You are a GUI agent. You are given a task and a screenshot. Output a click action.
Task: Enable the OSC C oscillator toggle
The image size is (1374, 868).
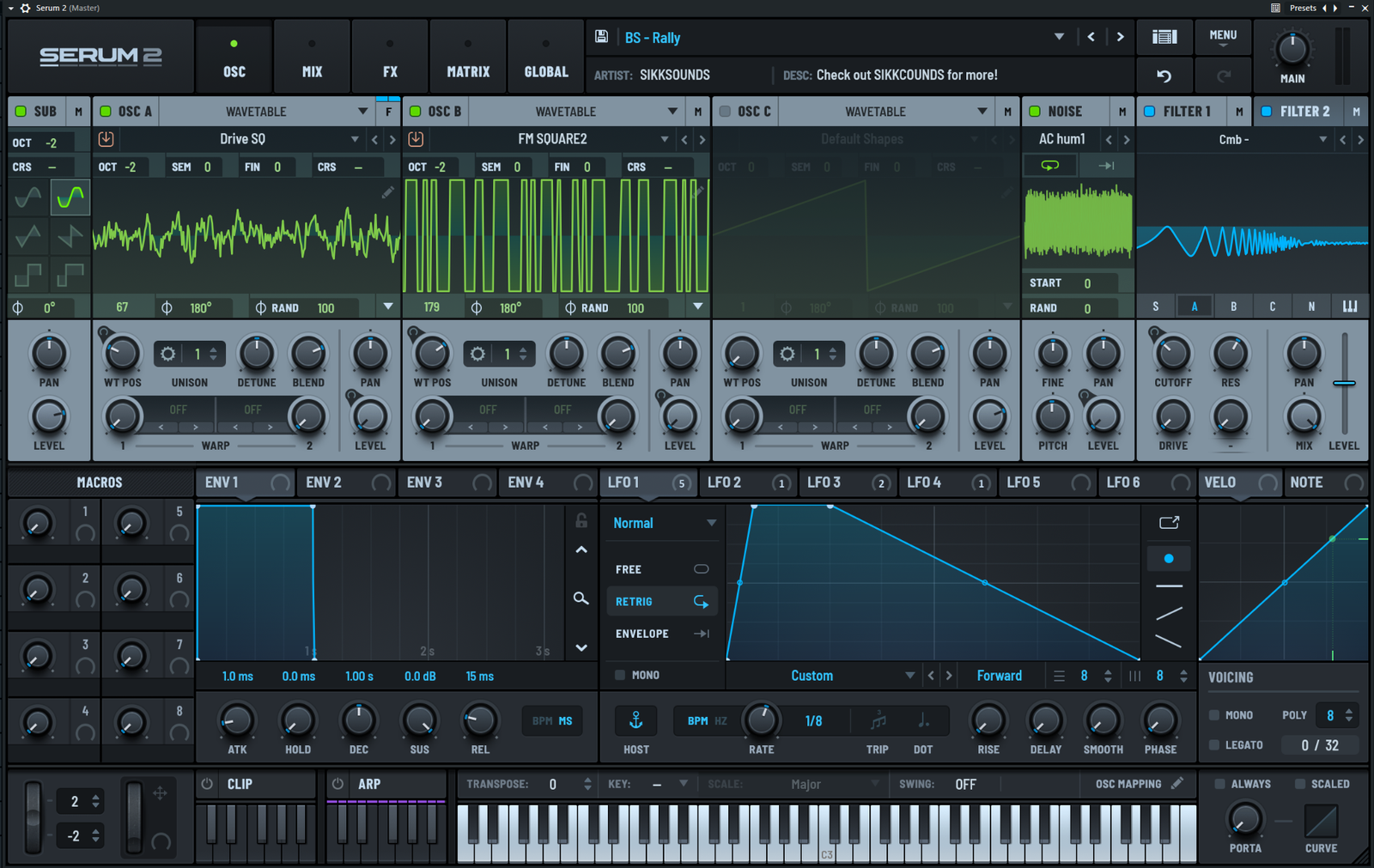click(x=724, y=111)
